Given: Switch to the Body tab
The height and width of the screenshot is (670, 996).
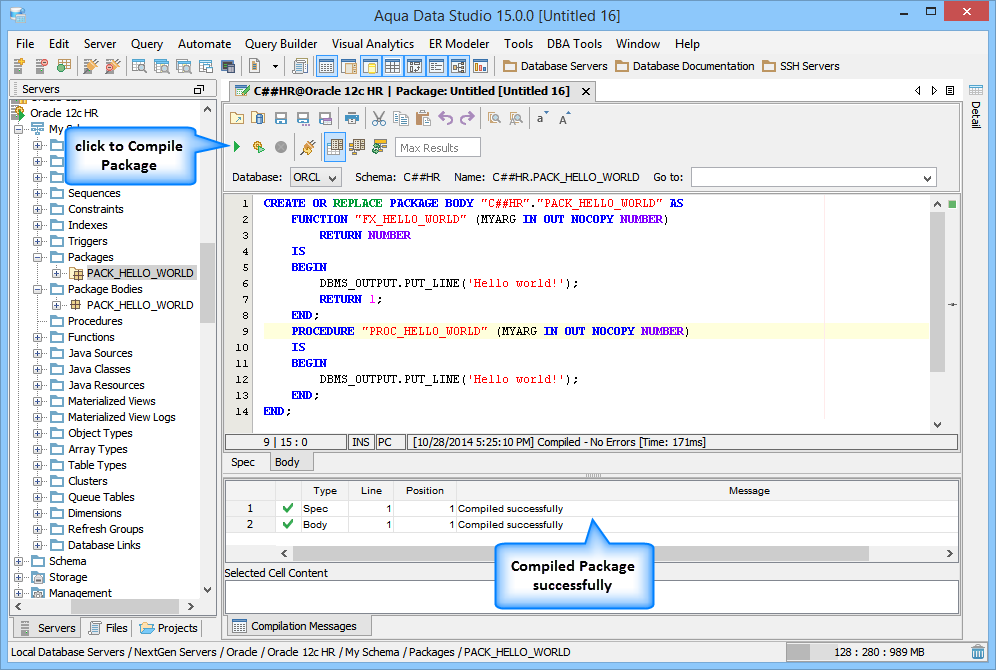Looking at the screenshot, I should point(287,462).
